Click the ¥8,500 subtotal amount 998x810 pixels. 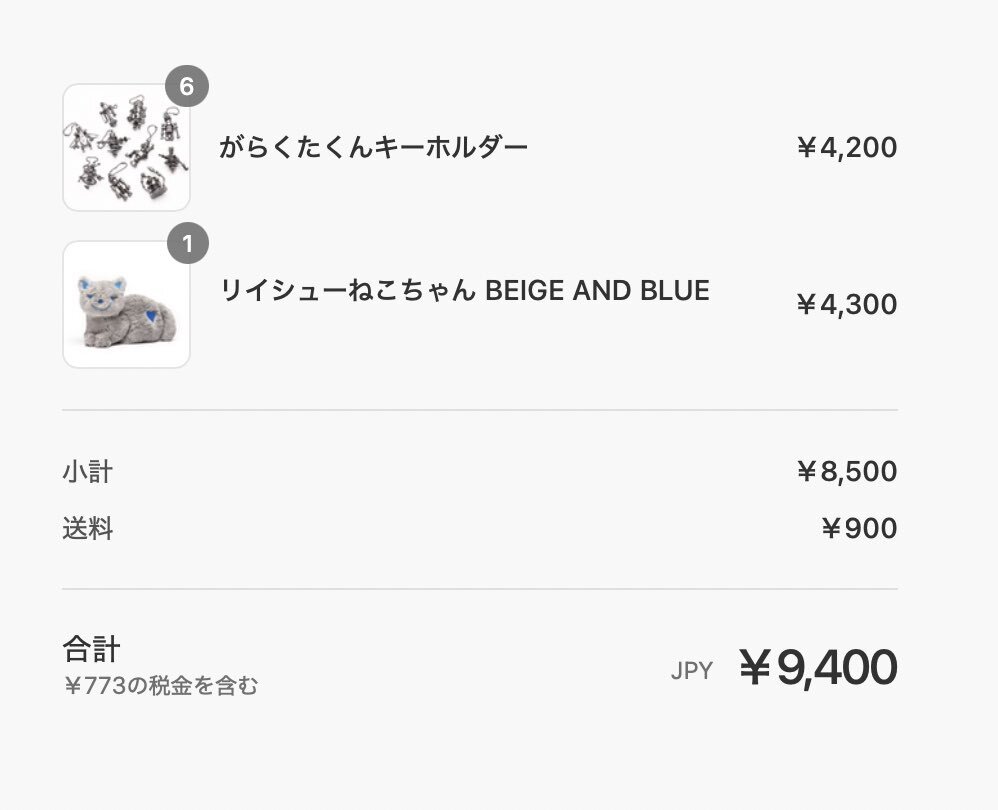tap(847, 471)
